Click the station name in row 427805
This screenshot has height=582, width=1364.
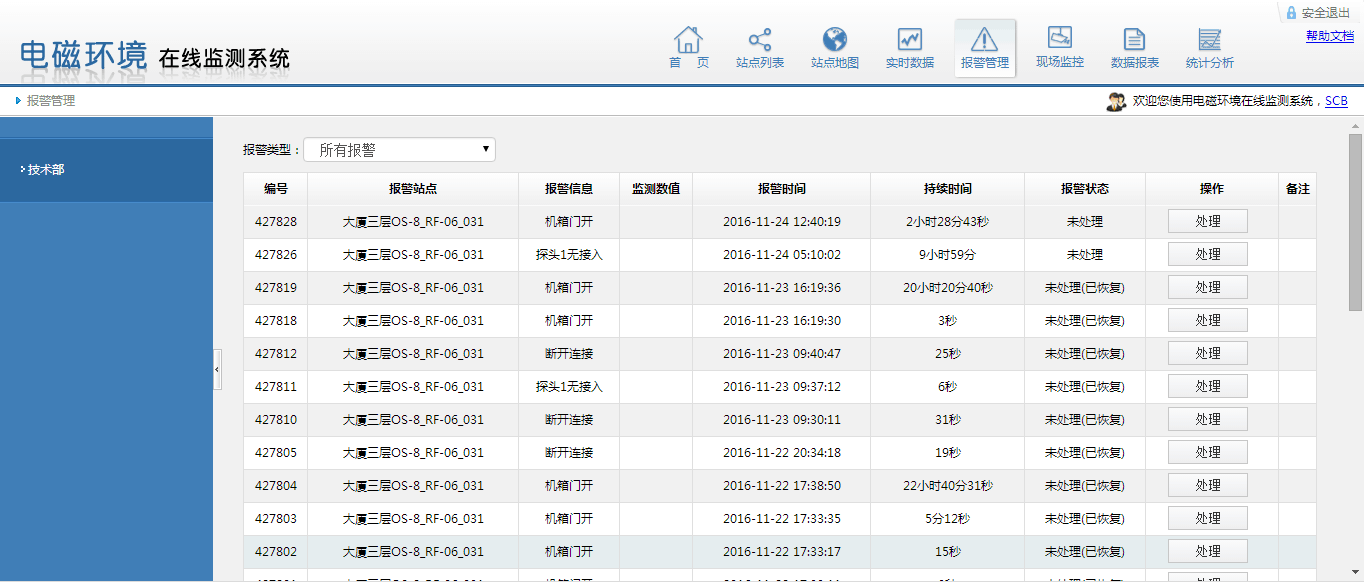(413, 452)
